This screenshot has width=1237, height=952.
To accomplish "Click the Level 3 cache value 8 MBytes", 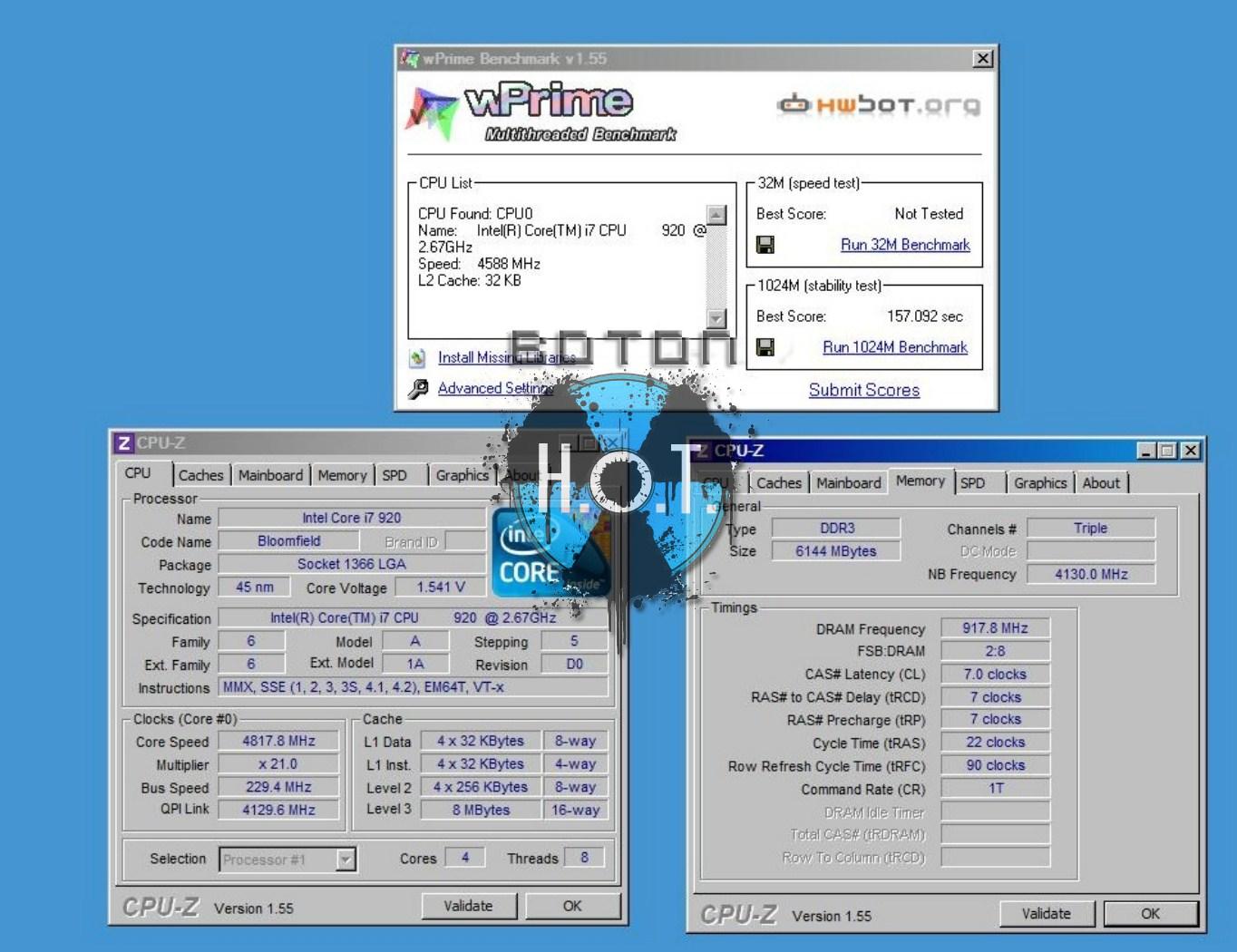I will (481, 811).
